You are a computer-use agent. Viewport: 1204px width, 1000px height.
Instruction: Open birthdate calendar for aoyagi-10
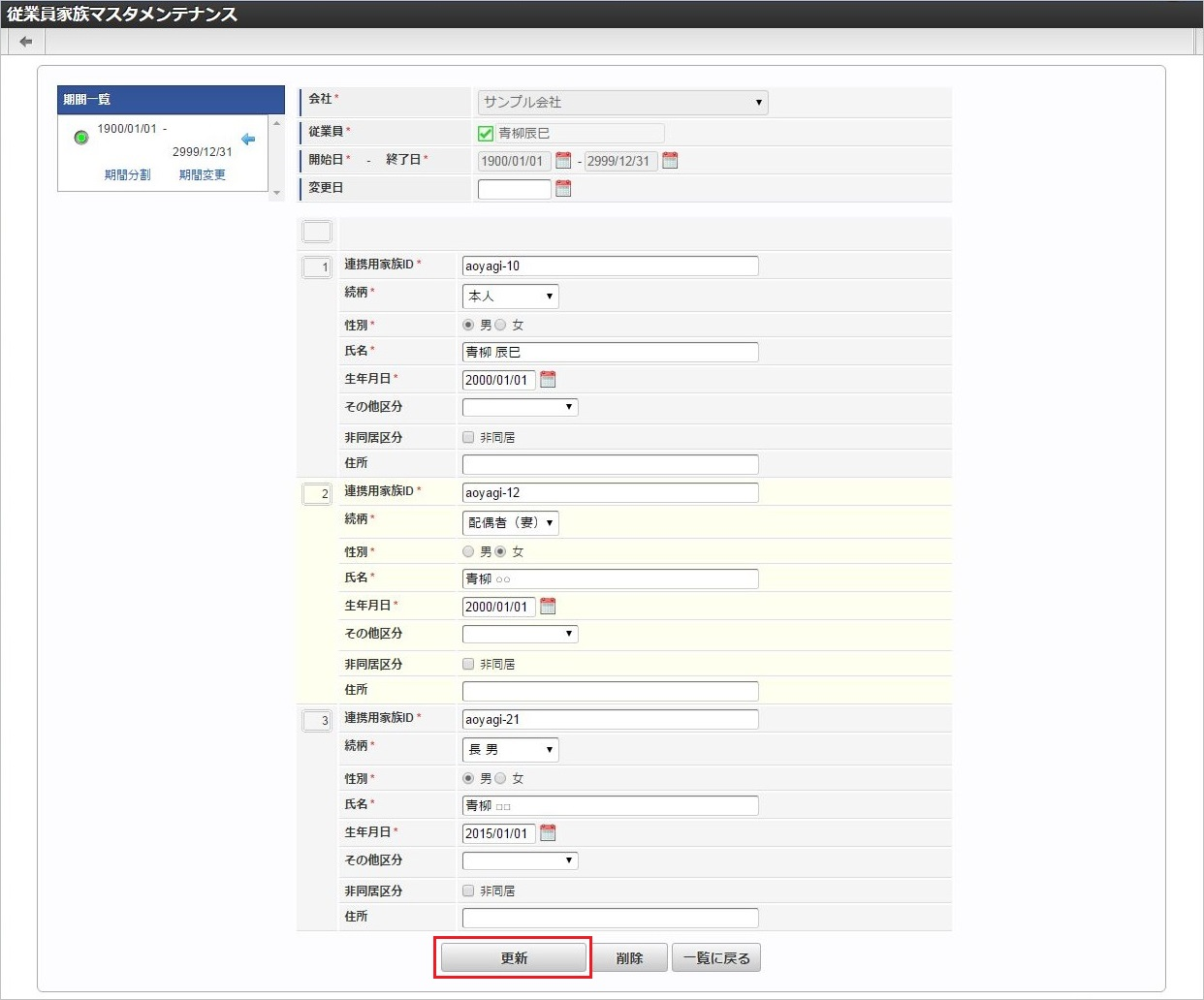[x=548, y=380]
